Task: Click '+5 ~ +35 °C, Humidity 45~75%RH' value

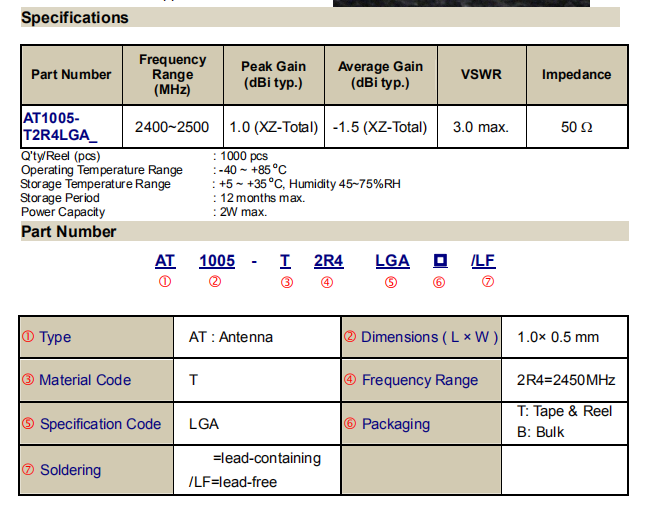Action: 310,184
